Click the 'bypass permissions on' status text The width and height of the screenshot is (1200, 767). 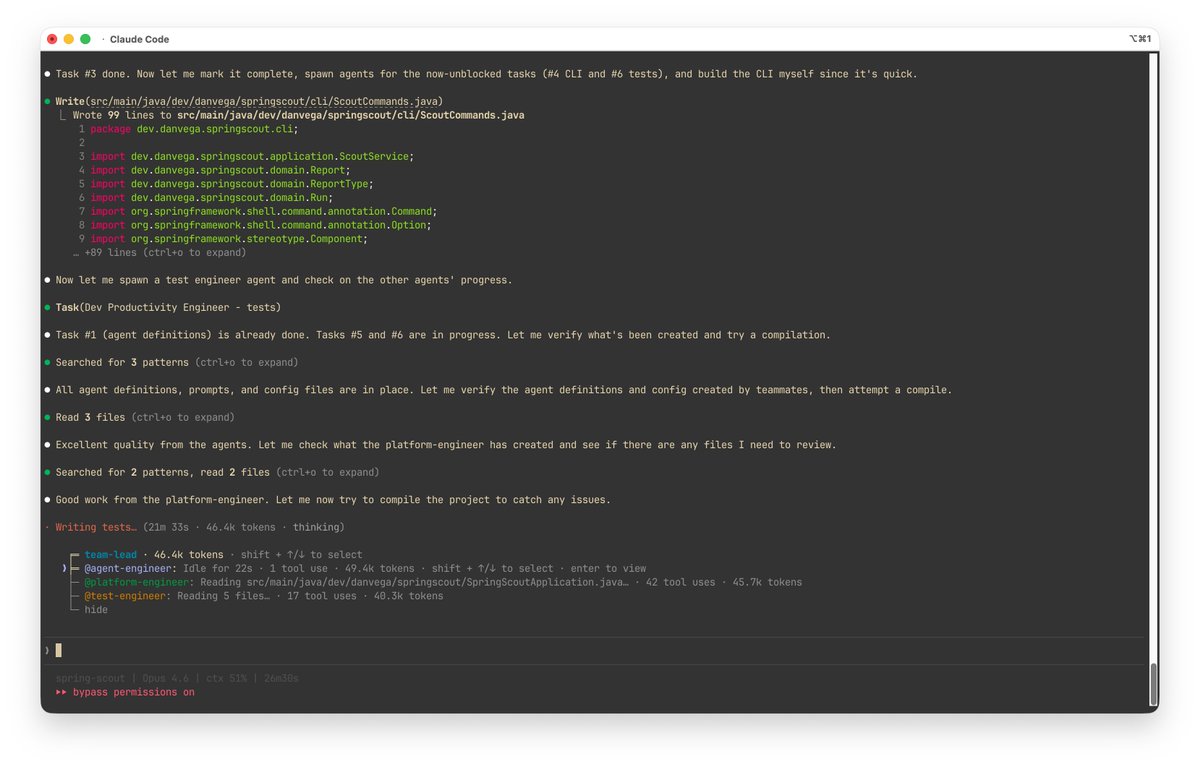[x=134, y=692]
